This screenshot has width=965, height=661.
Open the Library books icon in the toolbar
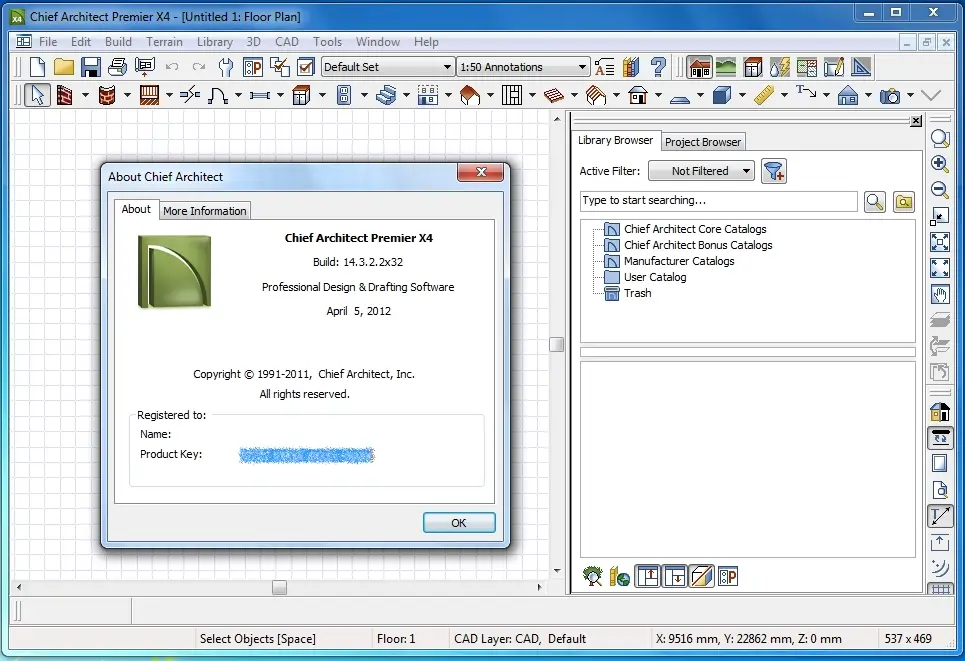coord(631,66)
